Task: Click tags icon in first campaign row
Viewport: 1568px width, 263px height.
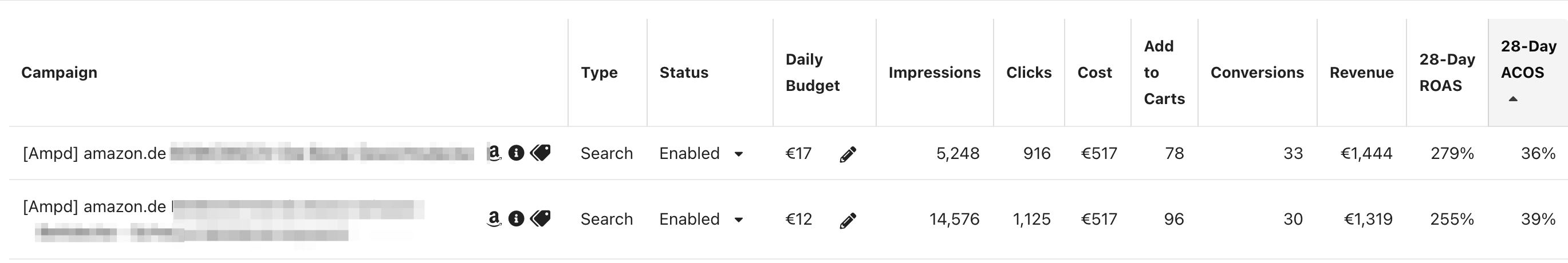Action: (540, 153)
